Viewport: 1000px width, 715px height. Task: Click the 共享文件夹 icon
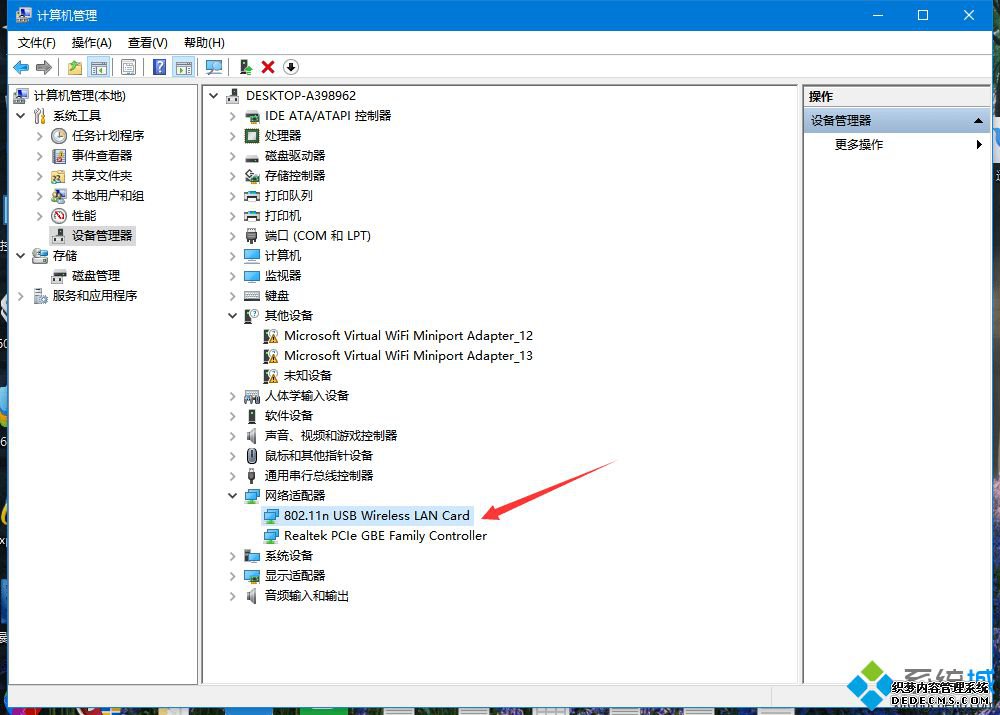coord(58,176)
